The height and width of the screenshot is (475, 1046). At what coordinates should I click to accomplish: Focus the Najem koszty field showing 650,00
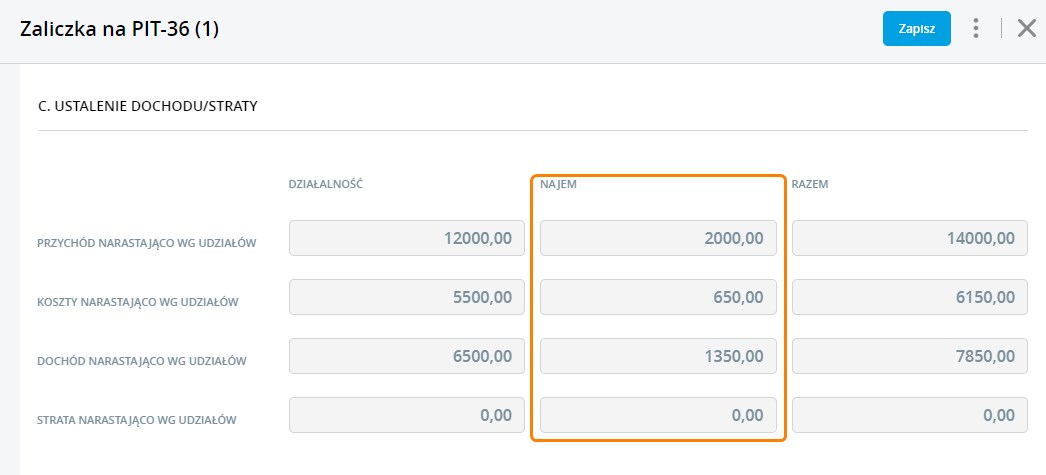(x=658, y=297)
